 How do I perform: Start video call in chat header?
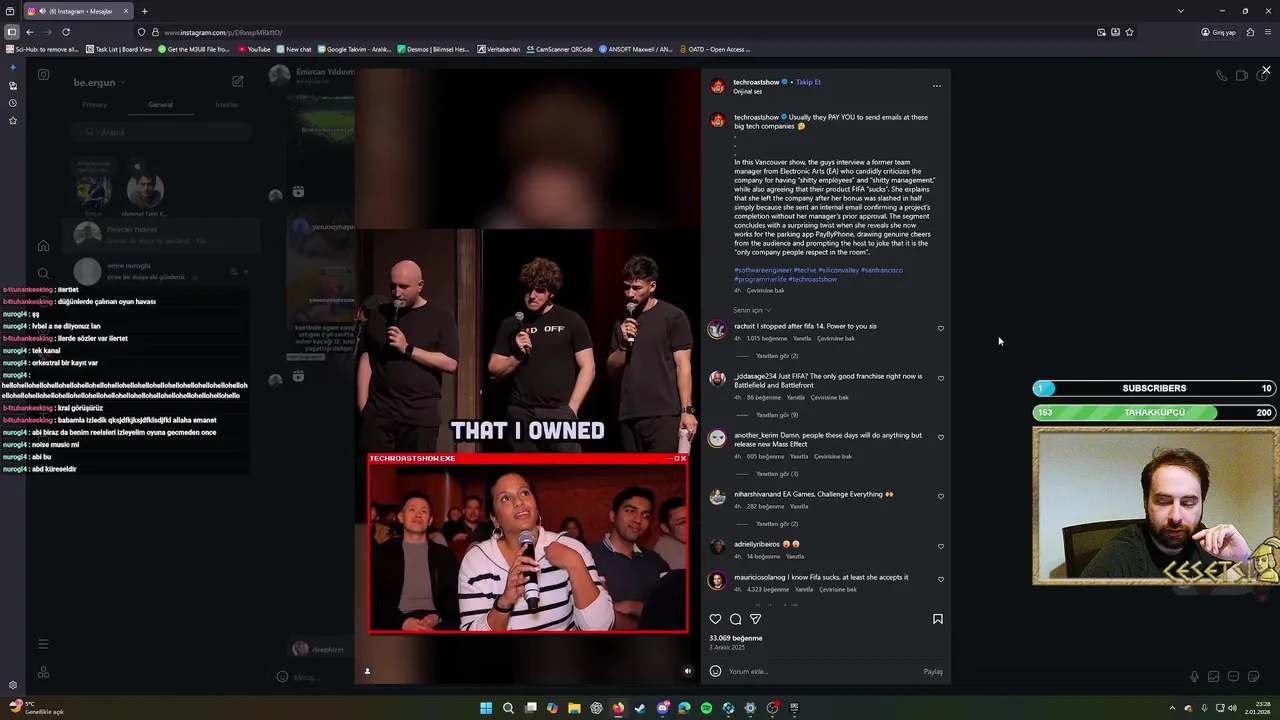tap(1241, 75)
